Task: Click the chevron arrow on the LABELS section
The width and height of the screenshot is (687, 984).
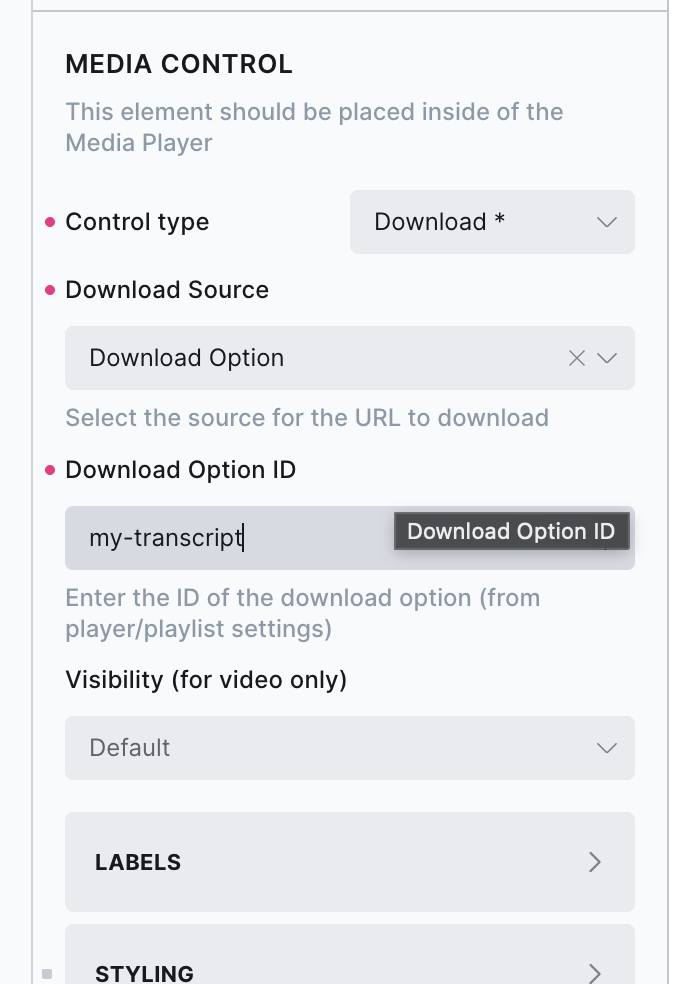Action: click(x=595, y=862)
